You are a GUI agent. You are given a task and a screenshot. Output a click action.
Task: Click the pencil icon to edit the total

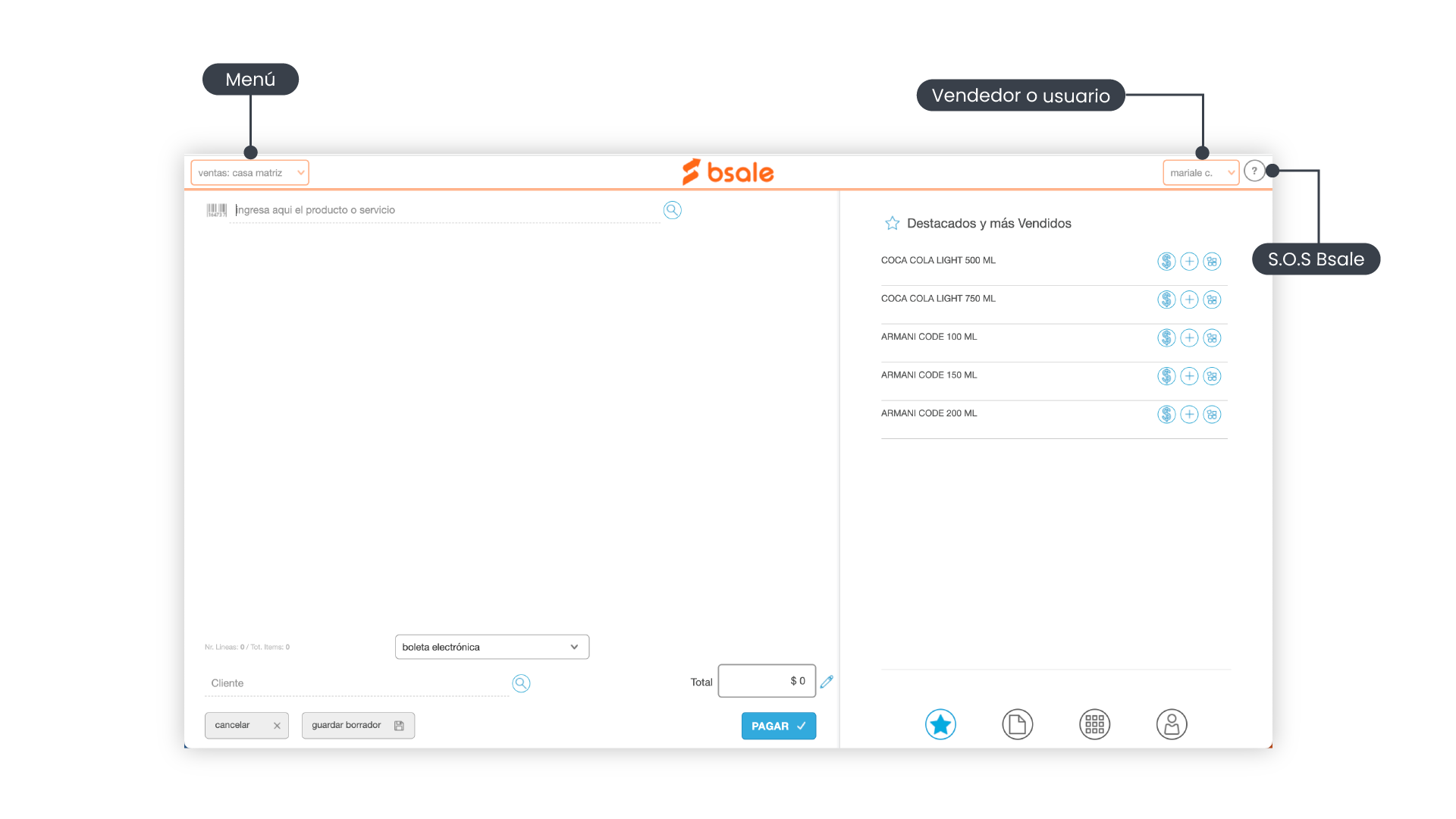(x=827, y=682)
